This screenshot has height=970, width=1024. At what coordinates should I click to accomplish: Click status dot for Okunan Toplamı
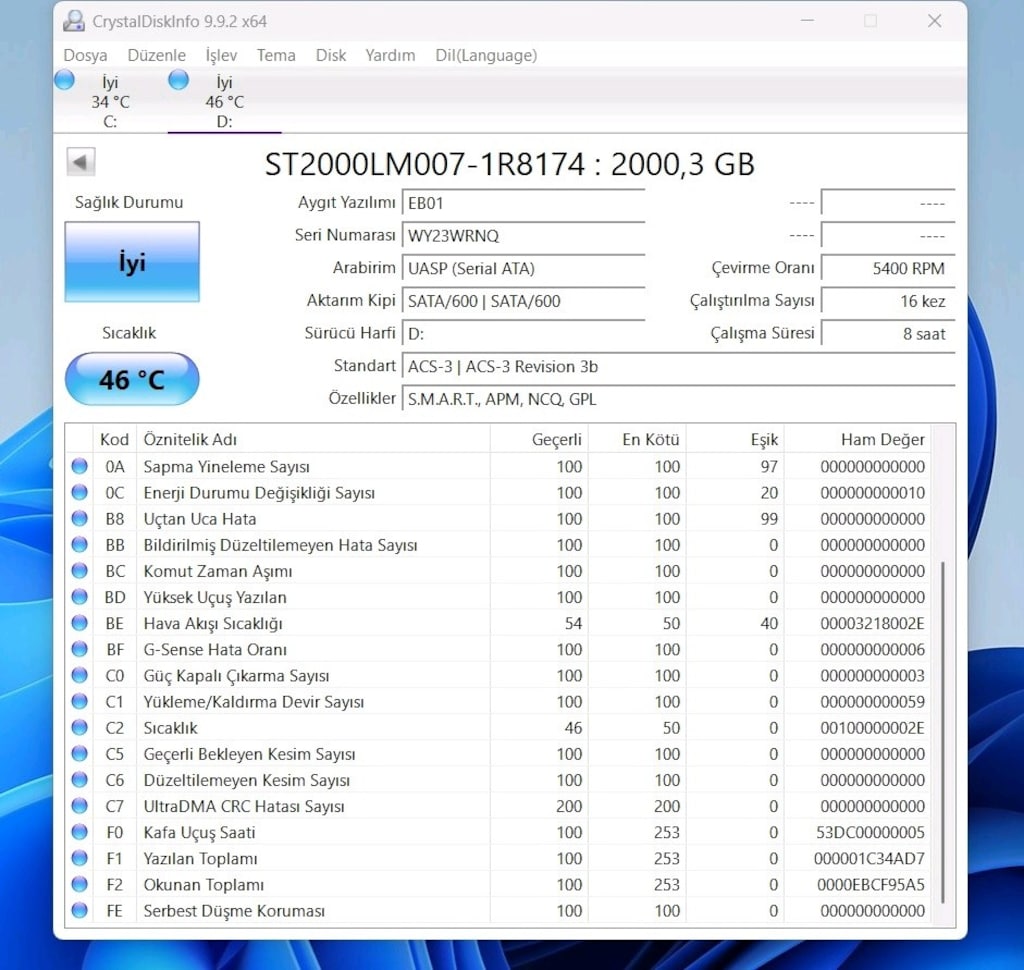point(80,884)
